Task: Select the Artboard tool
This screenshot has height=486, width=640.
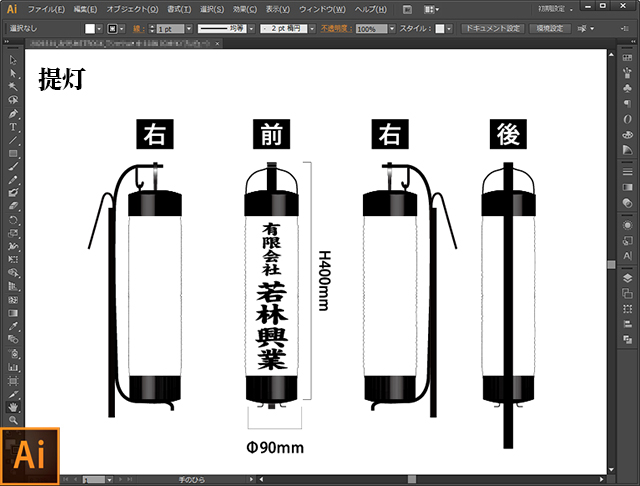Action: (x=13, y=381)
